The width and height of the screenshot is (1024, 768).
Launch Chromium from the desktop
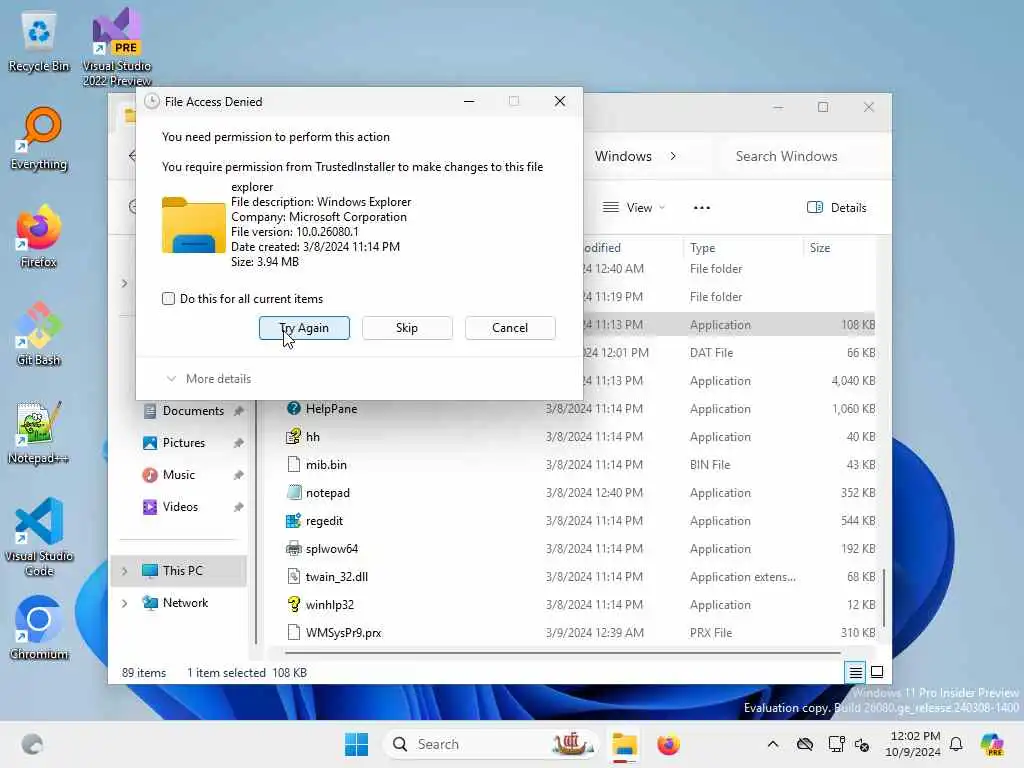[x=39, y=628]
